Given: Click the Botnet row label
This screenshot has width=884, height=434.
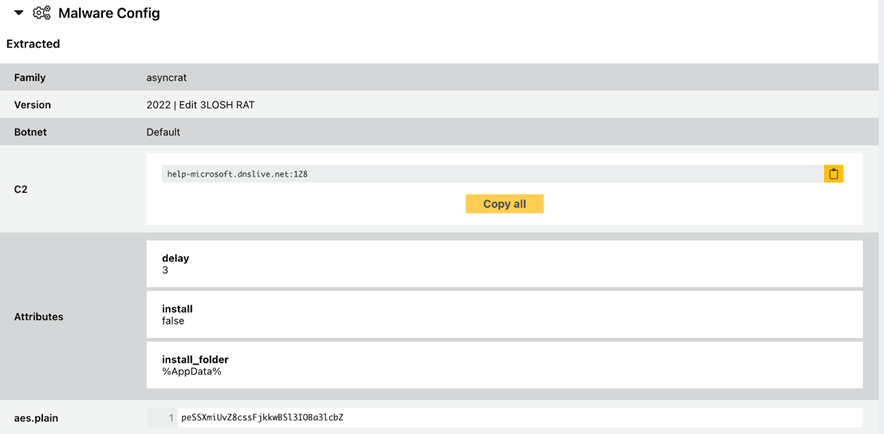Looking at the screenshot, I should 30,132.
